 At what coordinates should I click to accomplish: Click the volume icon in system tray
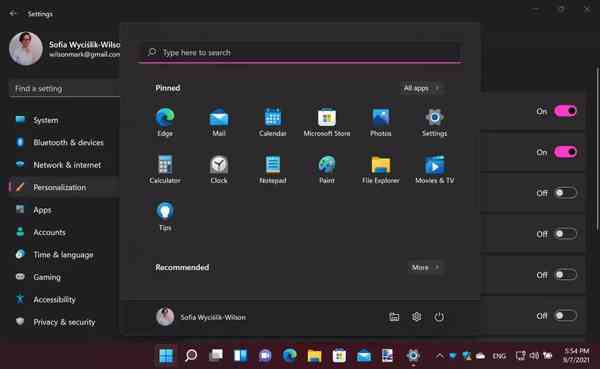[534, 356]
